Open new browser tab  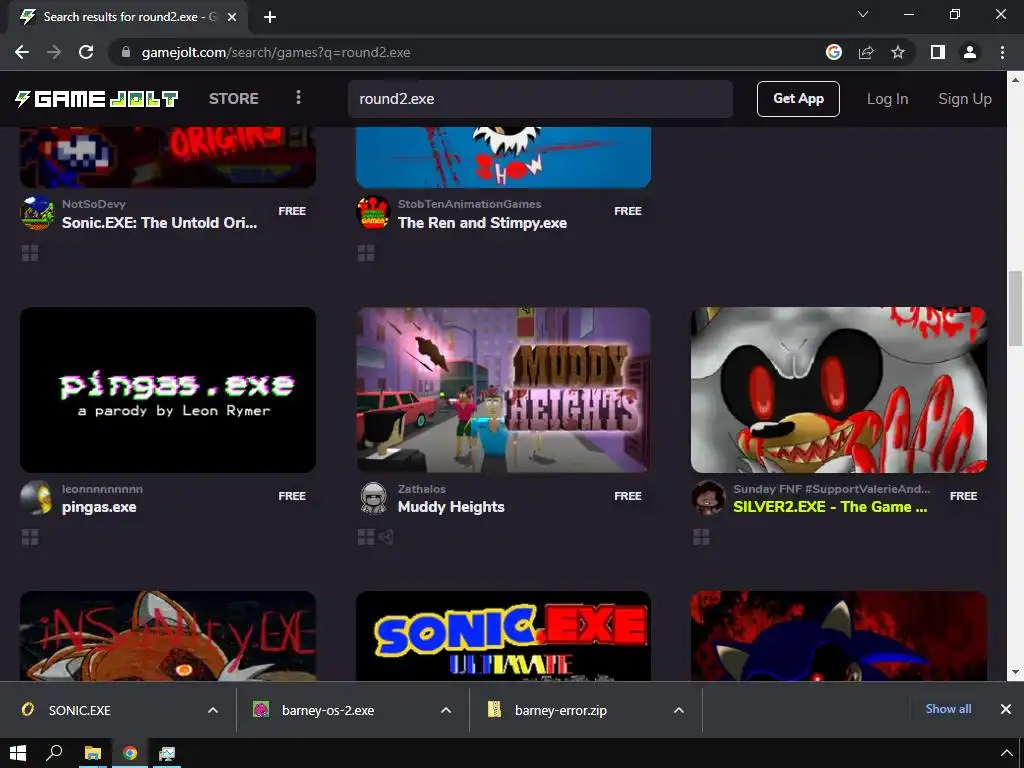pyautogui.click(x=270, y=17)
